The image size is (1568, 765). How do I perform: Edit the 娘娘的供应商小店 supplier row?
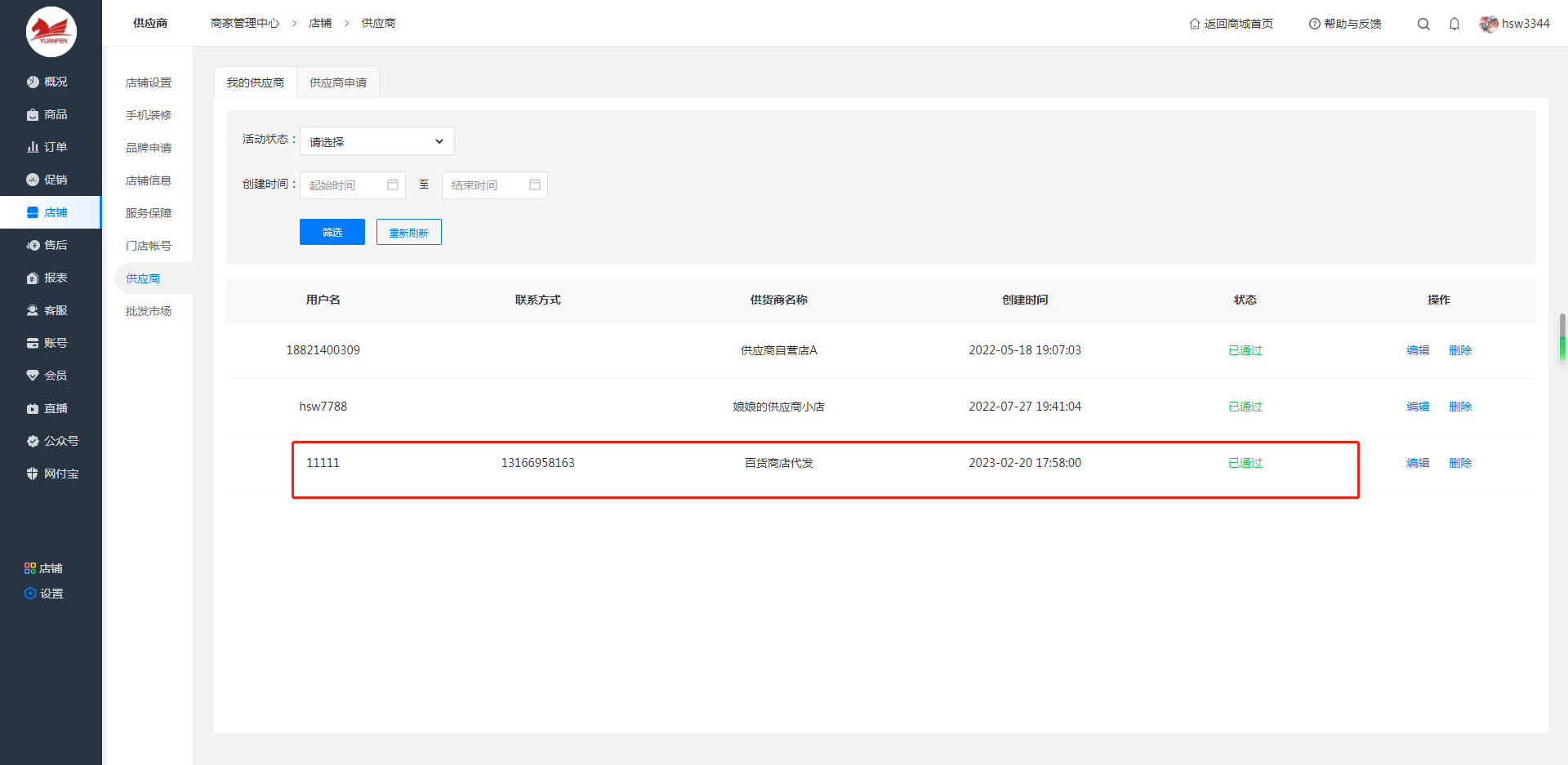(1418, 407)
